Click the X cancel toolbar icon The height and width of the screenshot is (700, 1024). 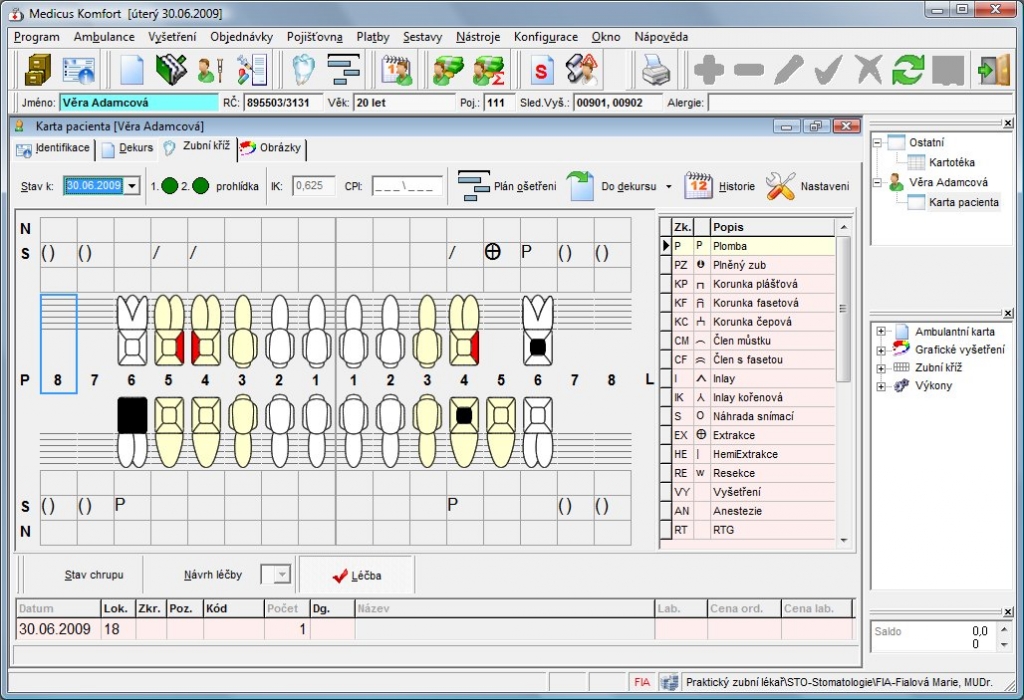869,70
